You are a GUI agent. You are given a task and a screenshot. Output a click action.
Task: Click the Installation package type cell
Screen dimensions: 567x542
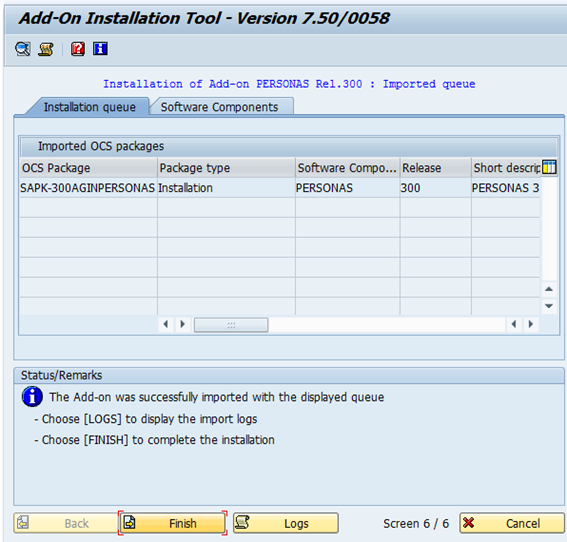point(226,188)
